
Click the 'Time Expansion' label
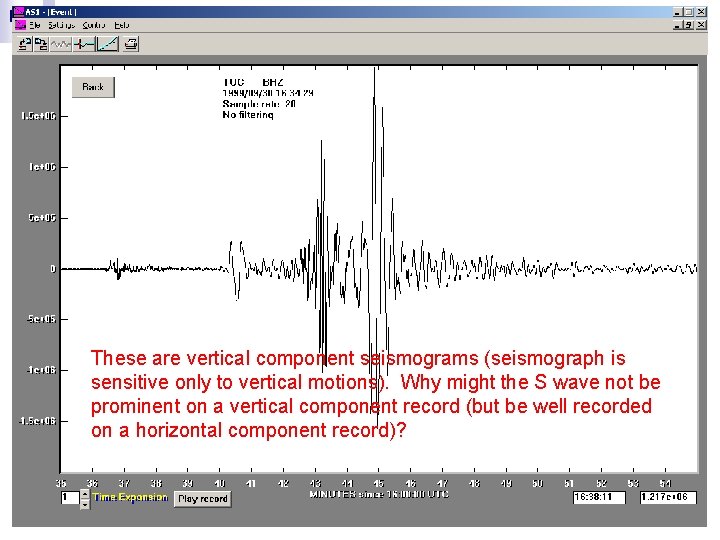click(130, 497)
